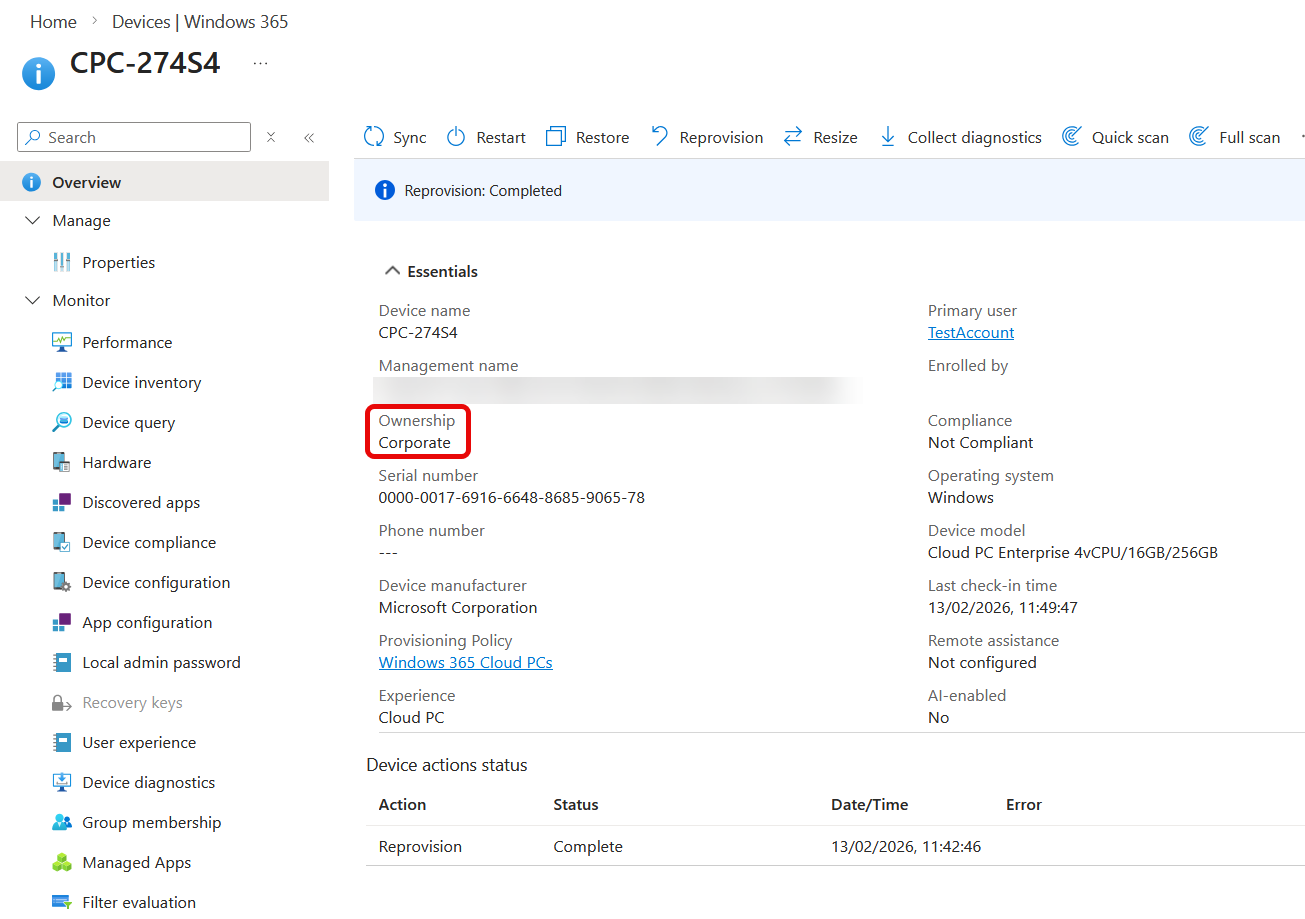Open Device inventory from sidebar

(x=141, y=382)
